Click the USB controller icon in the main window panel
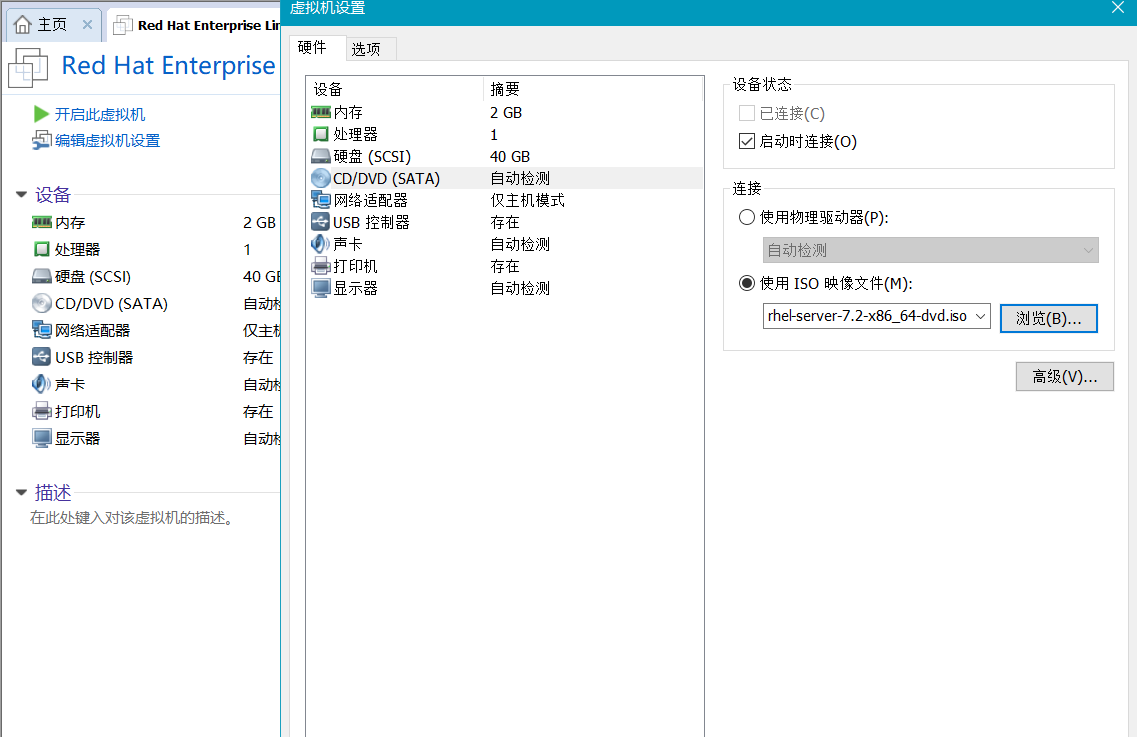Image resolution: width=1137 pixels, height=737 pixels. 42,357
